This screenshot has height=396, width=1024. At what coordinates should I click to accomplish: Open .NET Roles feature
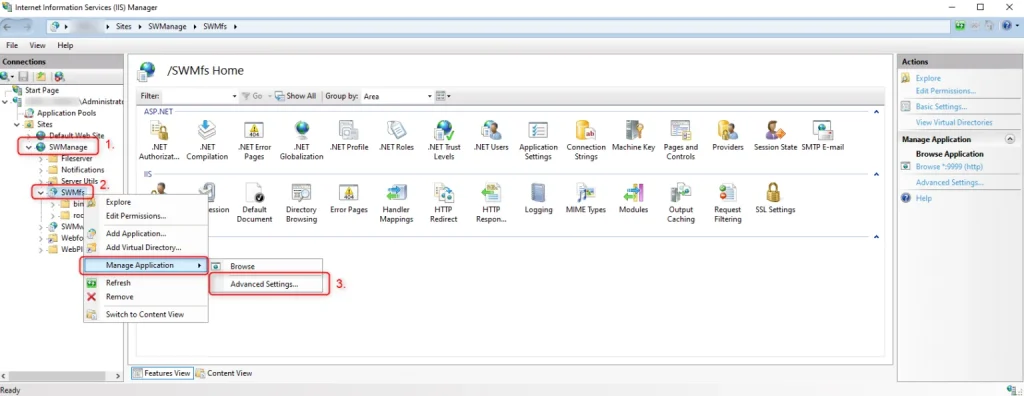pyautogui.click(x=396, y=136)
